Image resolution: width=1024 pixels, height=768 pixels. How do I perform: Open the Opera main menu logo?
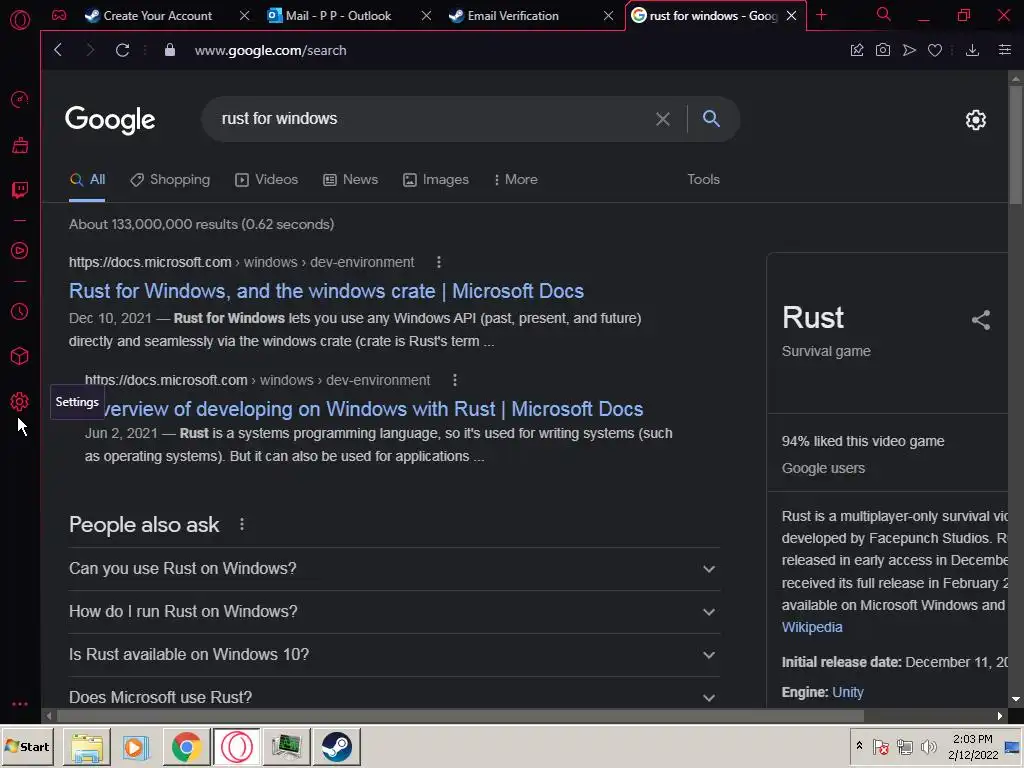point(20,20)
